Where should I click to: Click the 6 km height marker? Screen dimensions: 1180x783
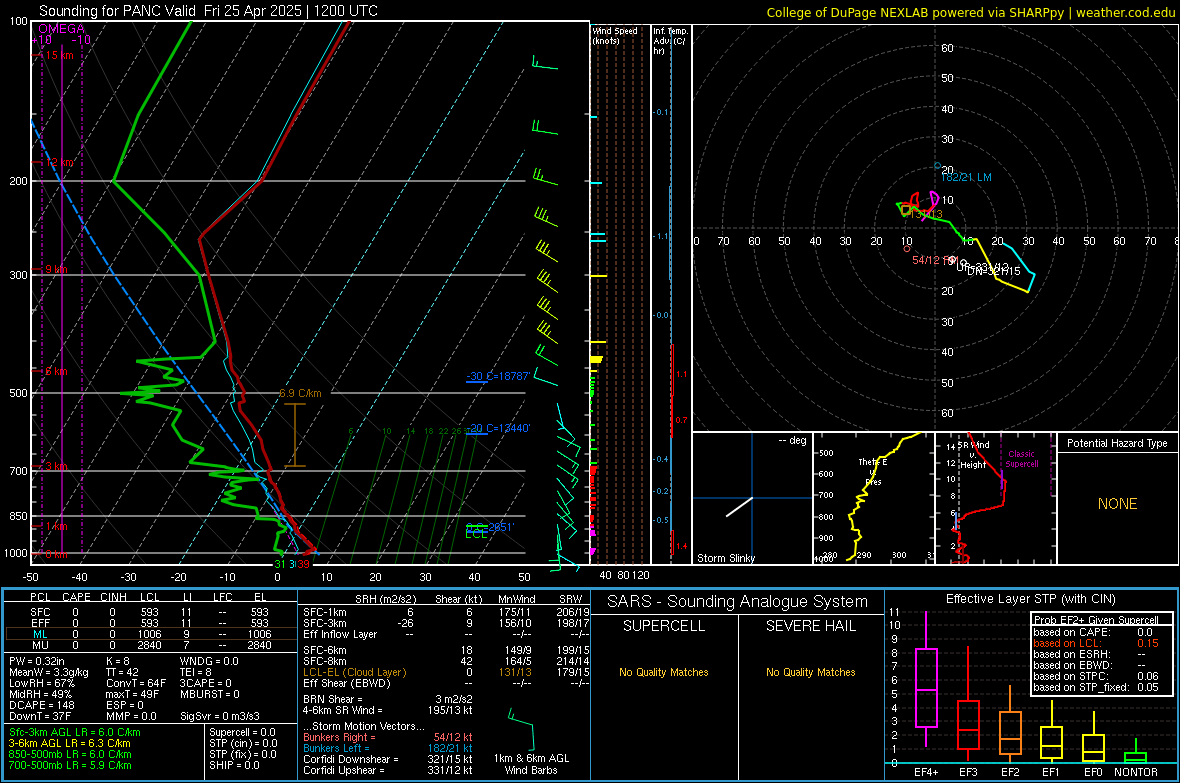pos(56,371)
